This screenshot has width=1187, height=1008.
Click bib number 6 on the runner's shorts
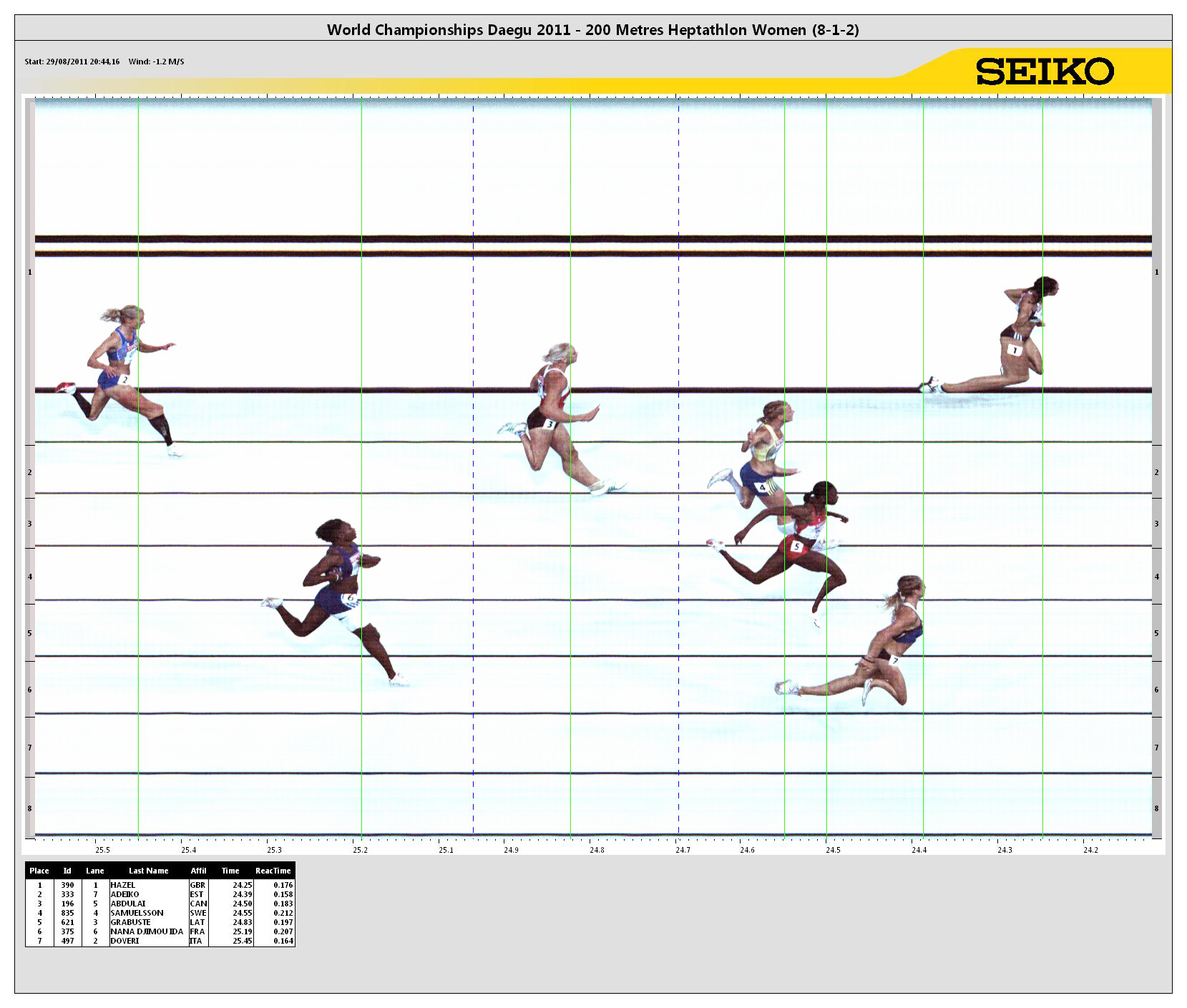click(x=350, y=597)
